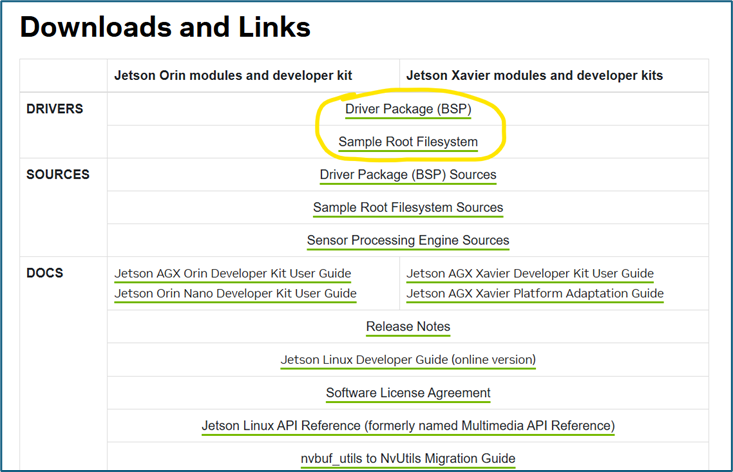Select the Jetson Xavier modules column header

pos(535,75)
